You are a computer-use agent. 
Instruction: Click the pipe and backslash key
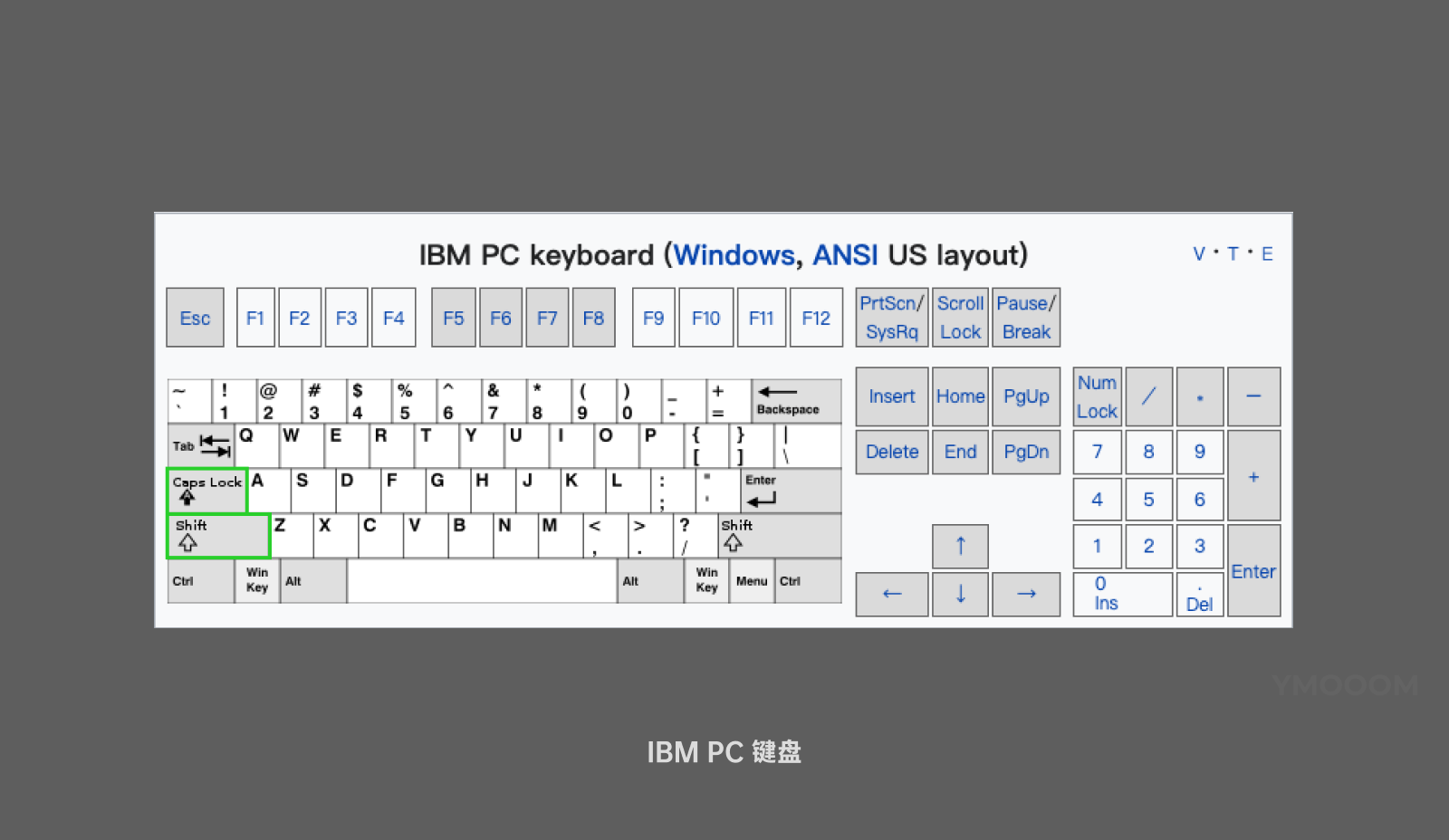[x=808, y=445]
